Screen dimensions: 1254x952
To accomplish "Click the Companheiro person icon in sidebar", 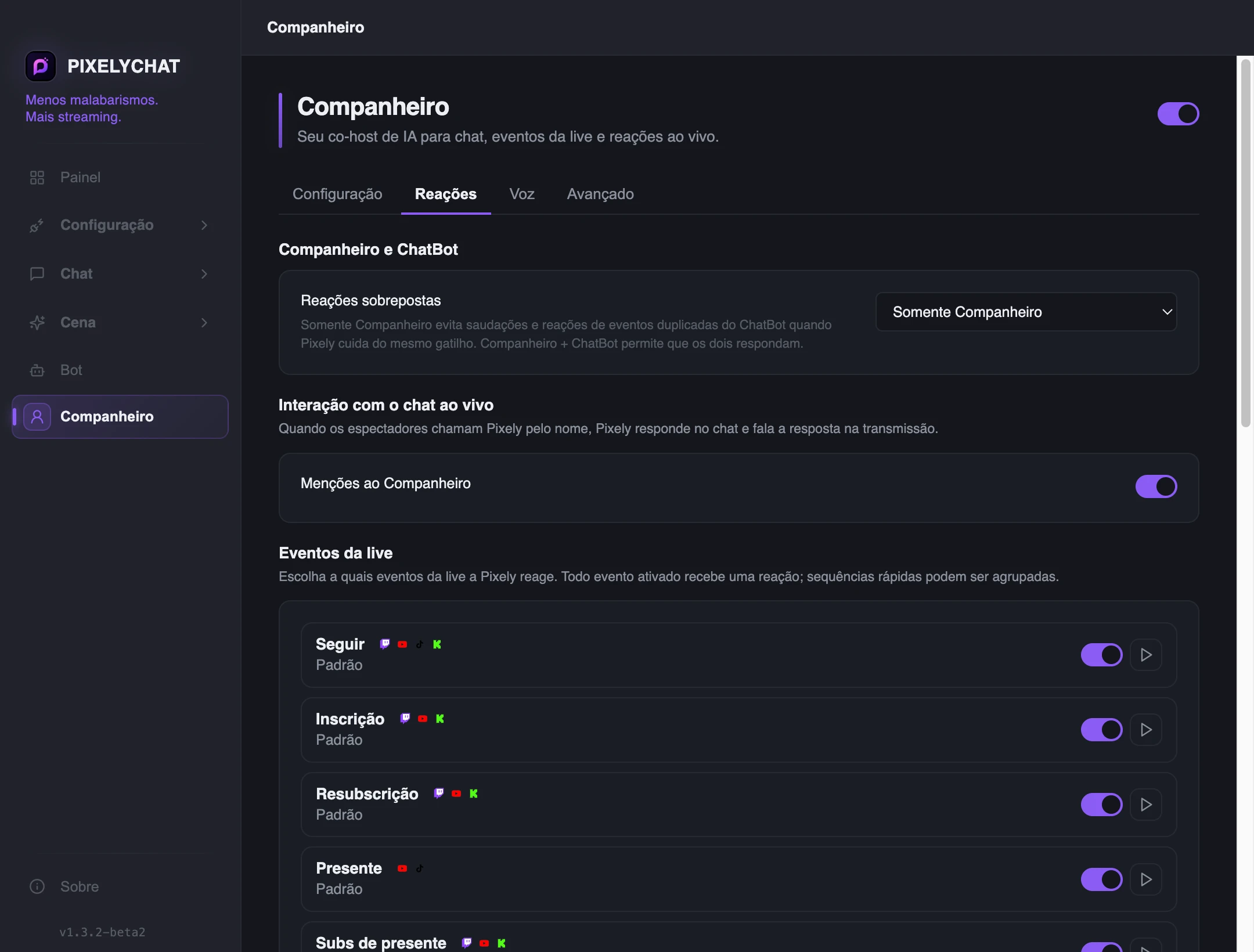I will (37, 417).
